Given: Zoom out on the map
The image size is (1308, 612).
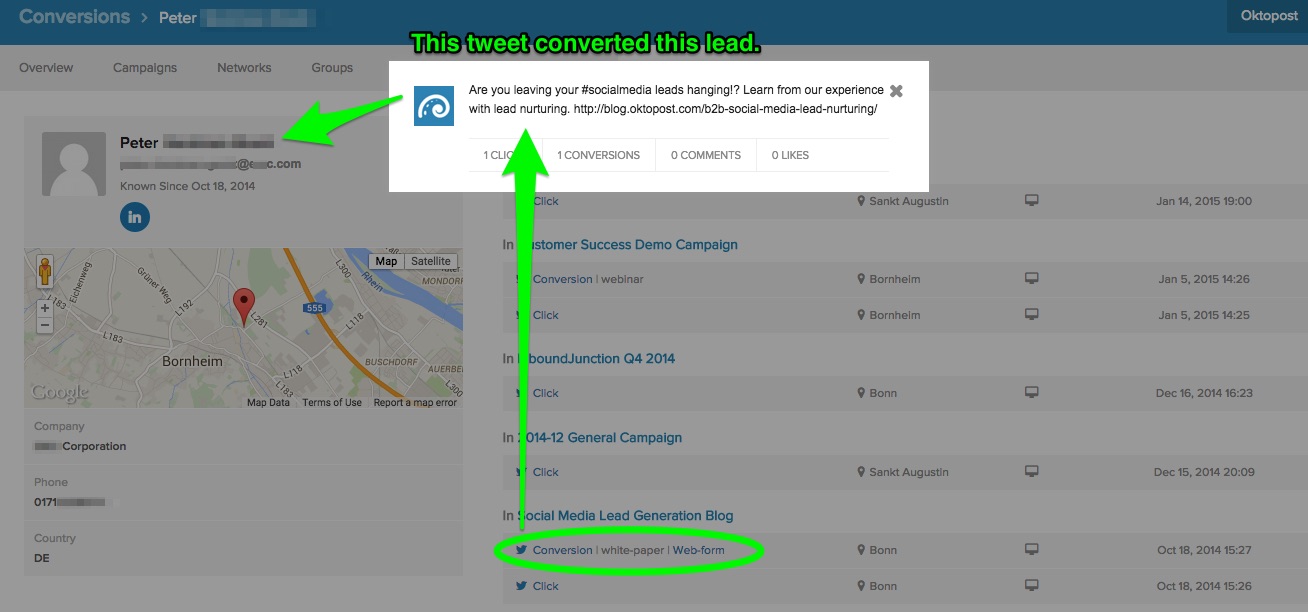Looking at the screenshot, I should pyautogui.click(x=45, y=326).
